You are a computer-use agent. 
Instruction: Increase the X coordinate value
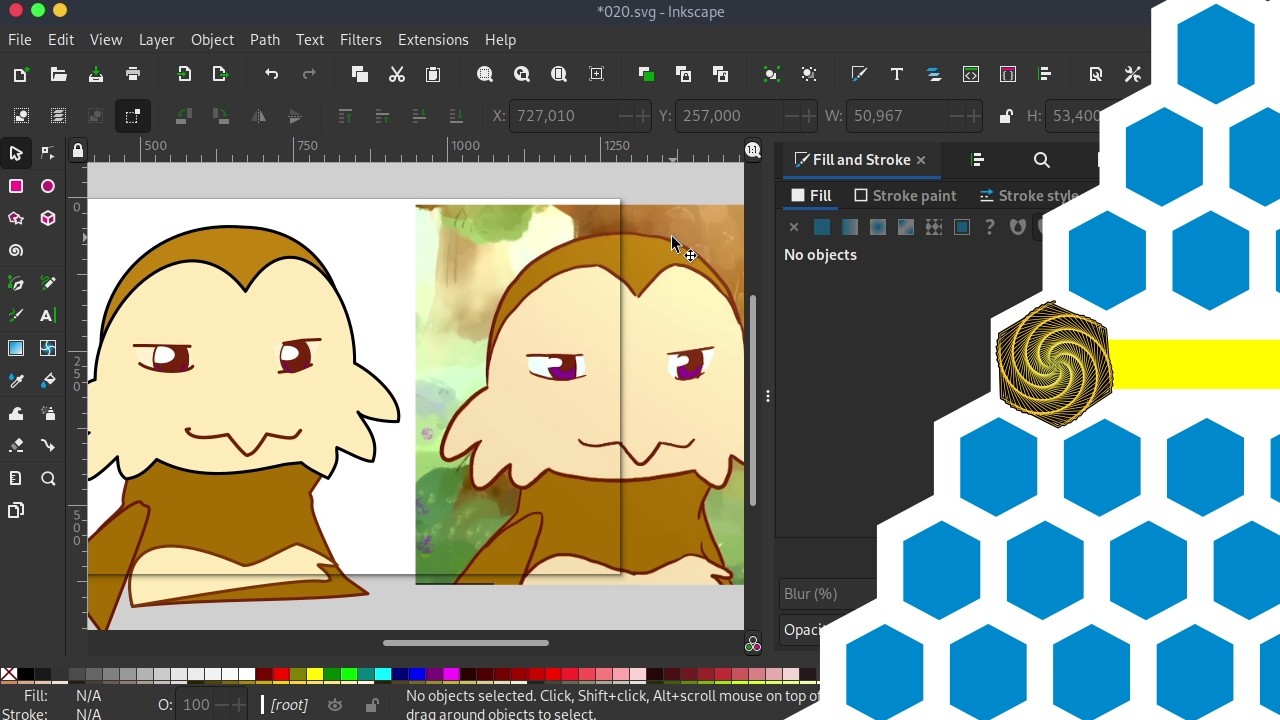click(643, 116)
